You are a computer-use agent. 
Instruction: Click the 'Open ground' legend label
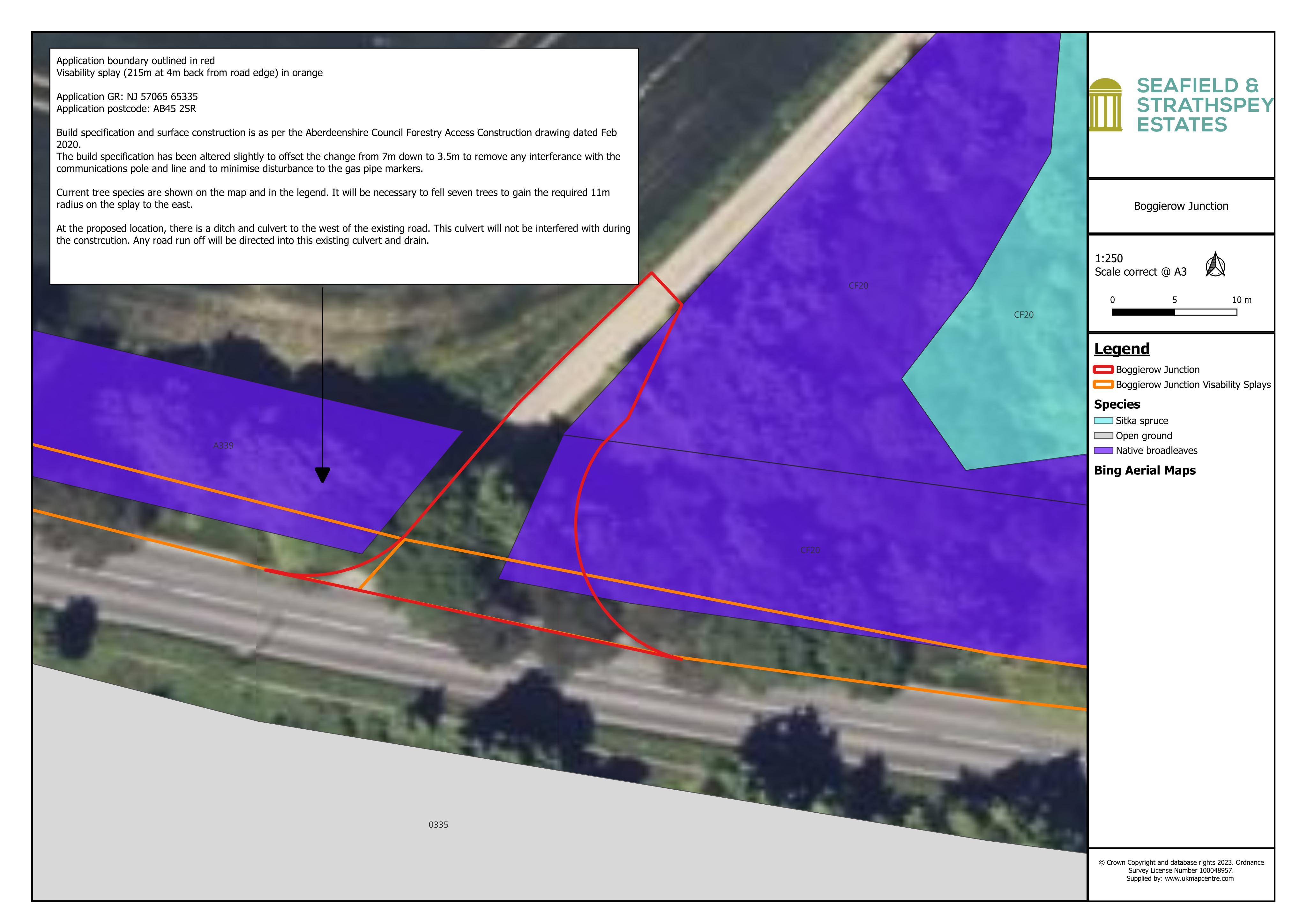[1144, 436]
